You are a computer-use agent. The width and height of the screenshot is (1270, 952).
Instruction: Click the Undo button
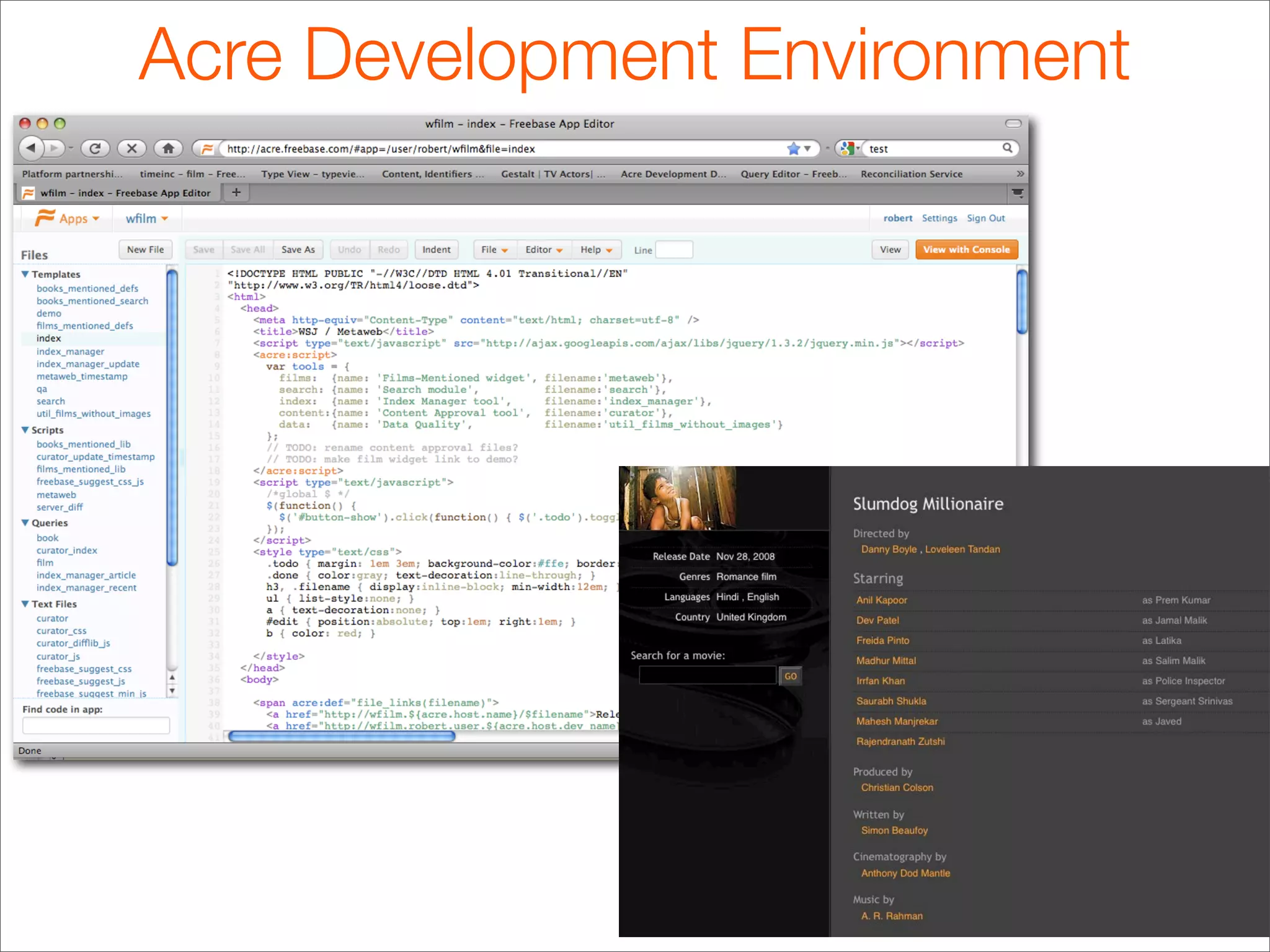(x=350, y=250)
